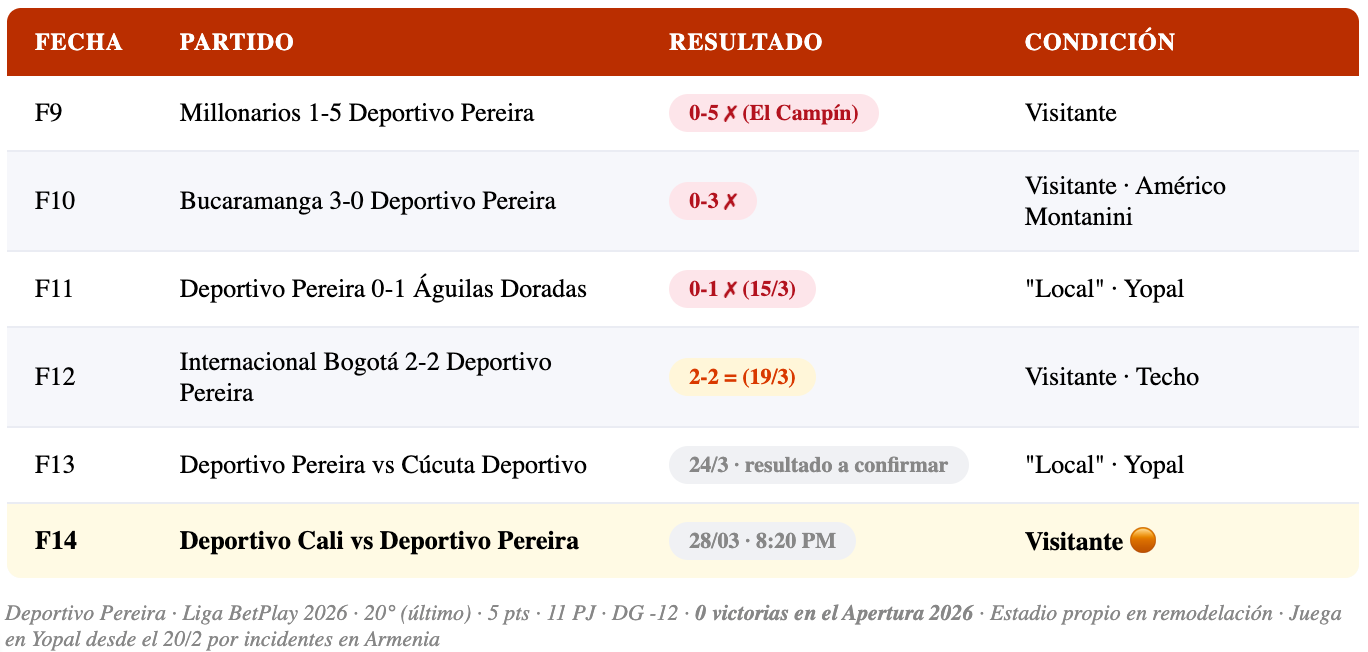Click the CONDICIÓN column header
This screenshot has width=1368, height=652.
click(x=1099, y=42)
